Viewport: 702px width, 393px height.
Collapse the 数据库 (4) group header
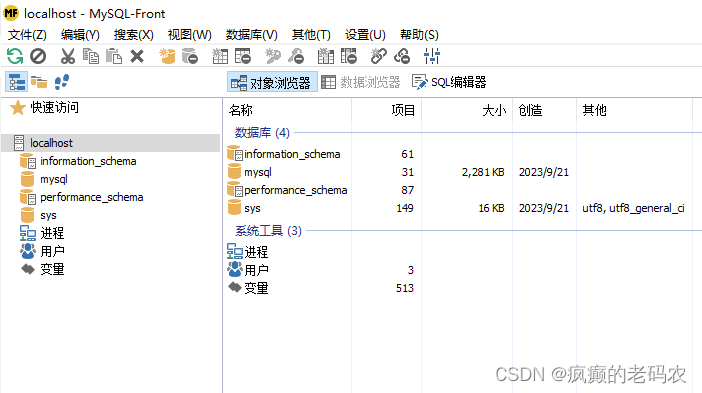262,132
